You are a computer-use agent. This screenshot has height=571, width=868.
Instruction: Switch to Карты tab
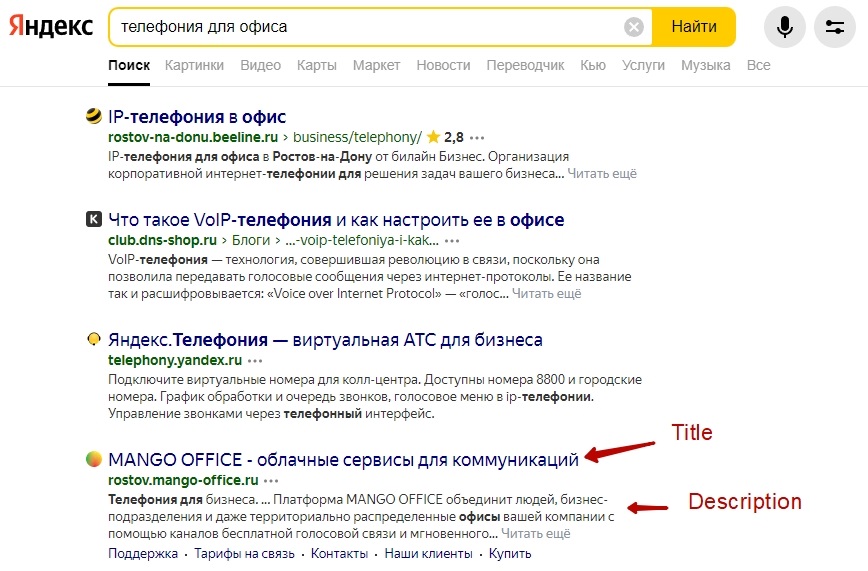[x=317, y=65]
